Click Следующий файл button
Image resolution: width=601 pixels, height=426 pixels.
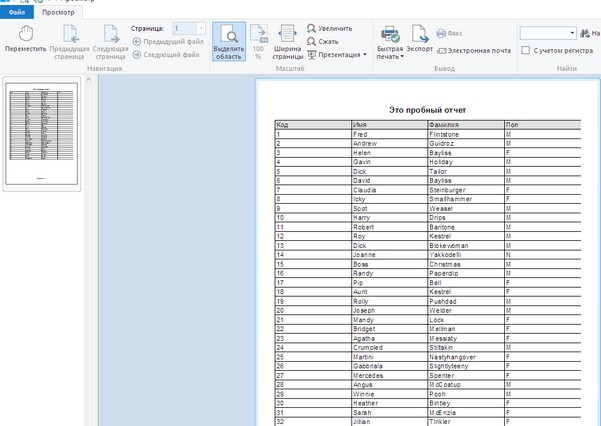[x=169, y=55]
